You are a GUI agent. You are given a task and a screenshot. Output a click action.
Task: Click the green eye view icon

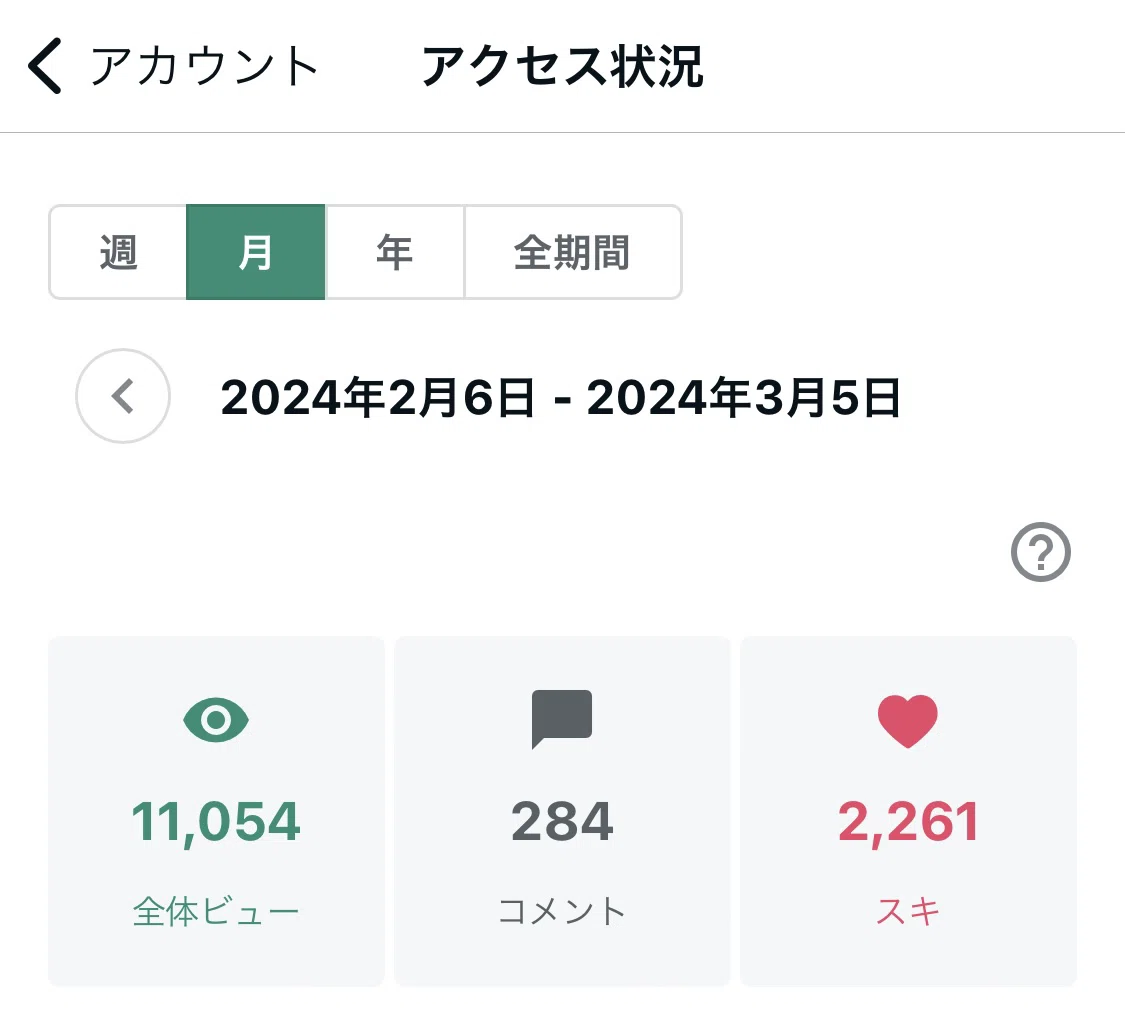[216, 720]
